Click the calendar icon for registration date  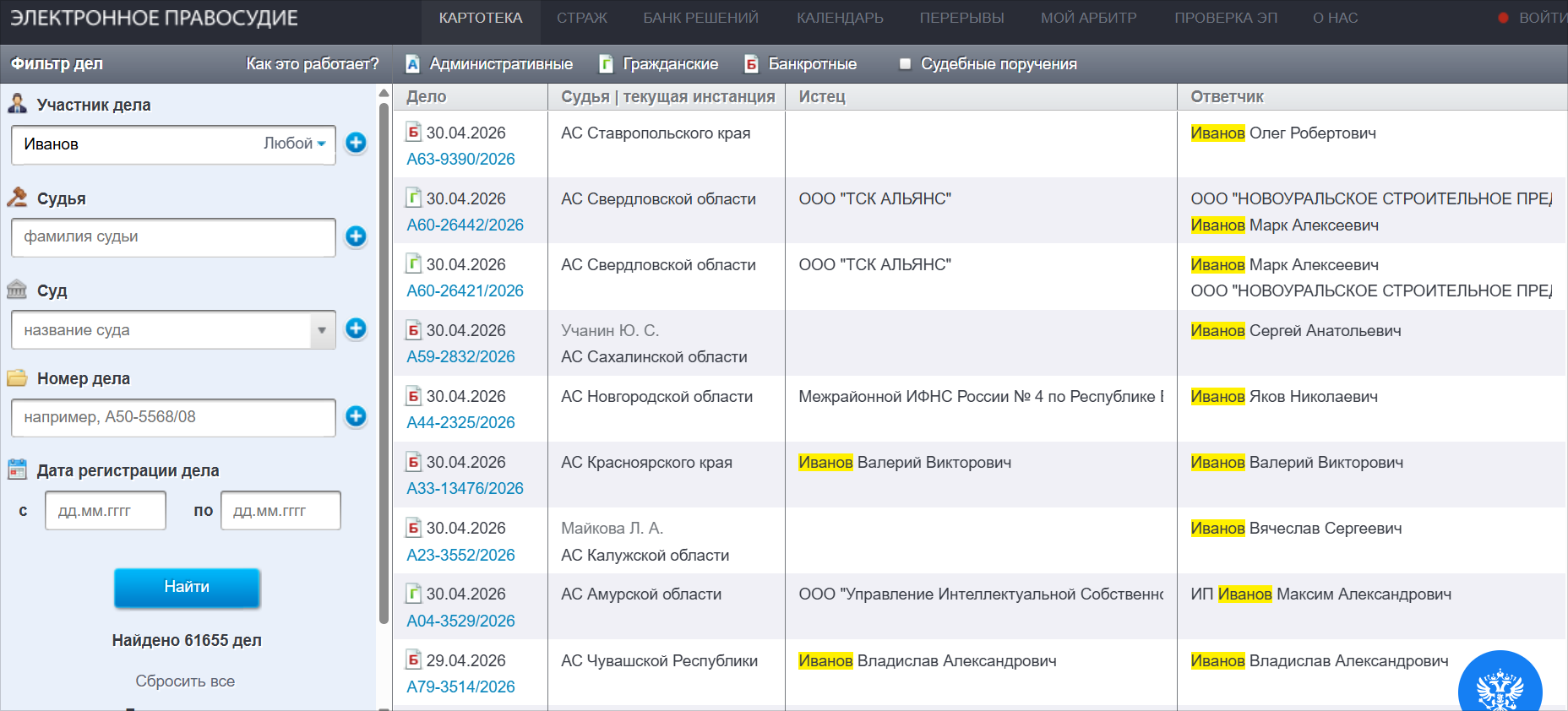point(17,469)
